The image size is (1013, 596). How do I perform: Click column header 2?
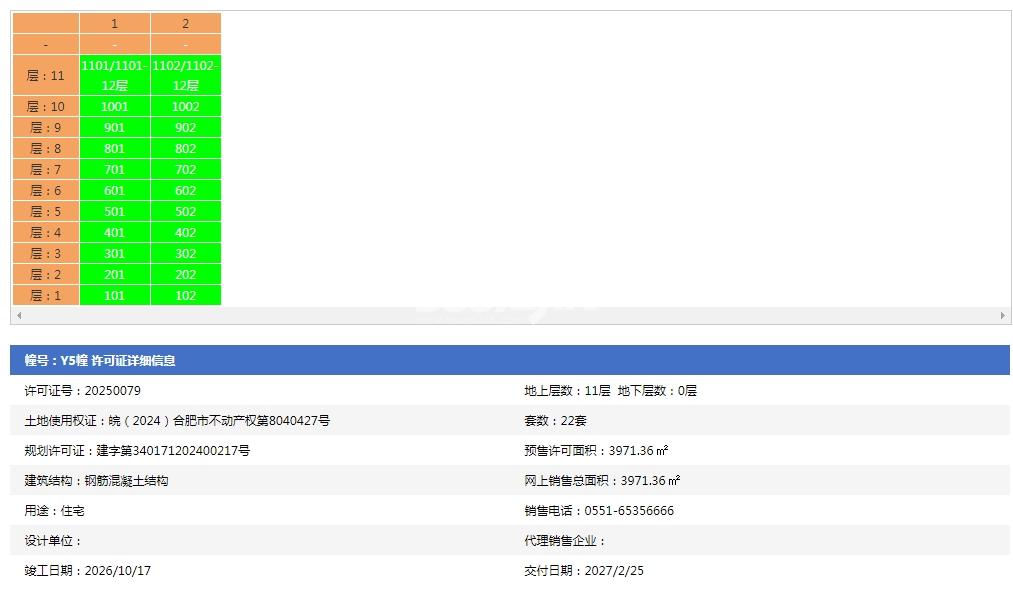185,23
